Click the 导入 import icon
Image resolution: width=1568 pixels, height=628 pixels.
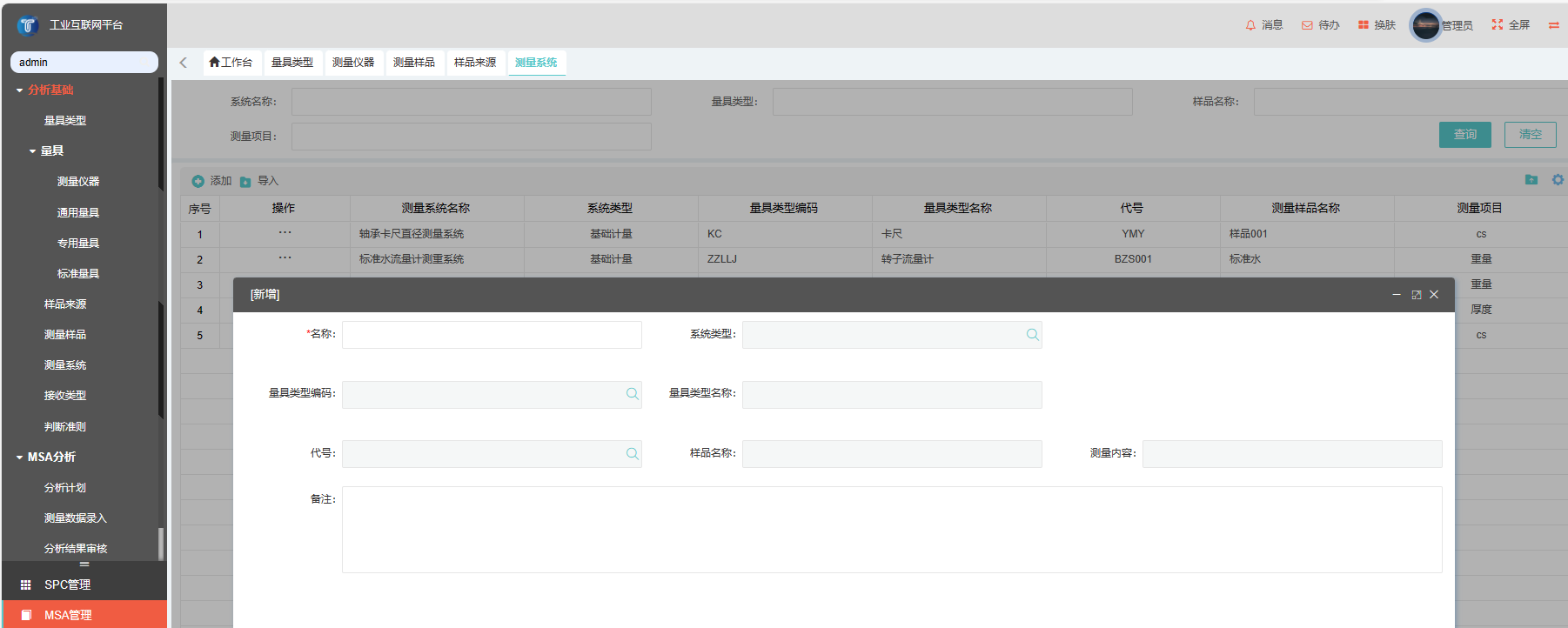(x=245, y=181)
